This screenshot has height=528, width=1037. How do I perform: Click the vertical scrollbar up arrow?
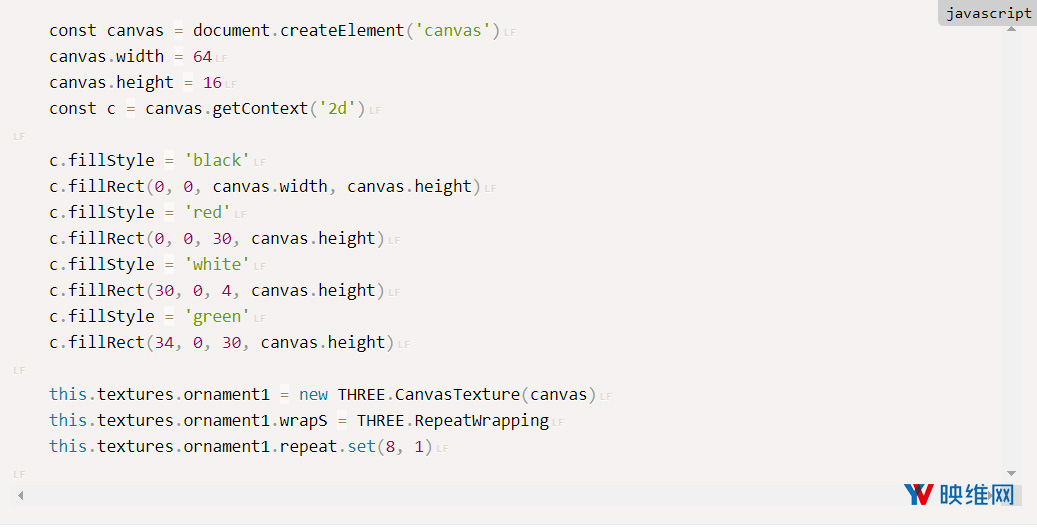pyautogui.click(x=1011, y=29)
